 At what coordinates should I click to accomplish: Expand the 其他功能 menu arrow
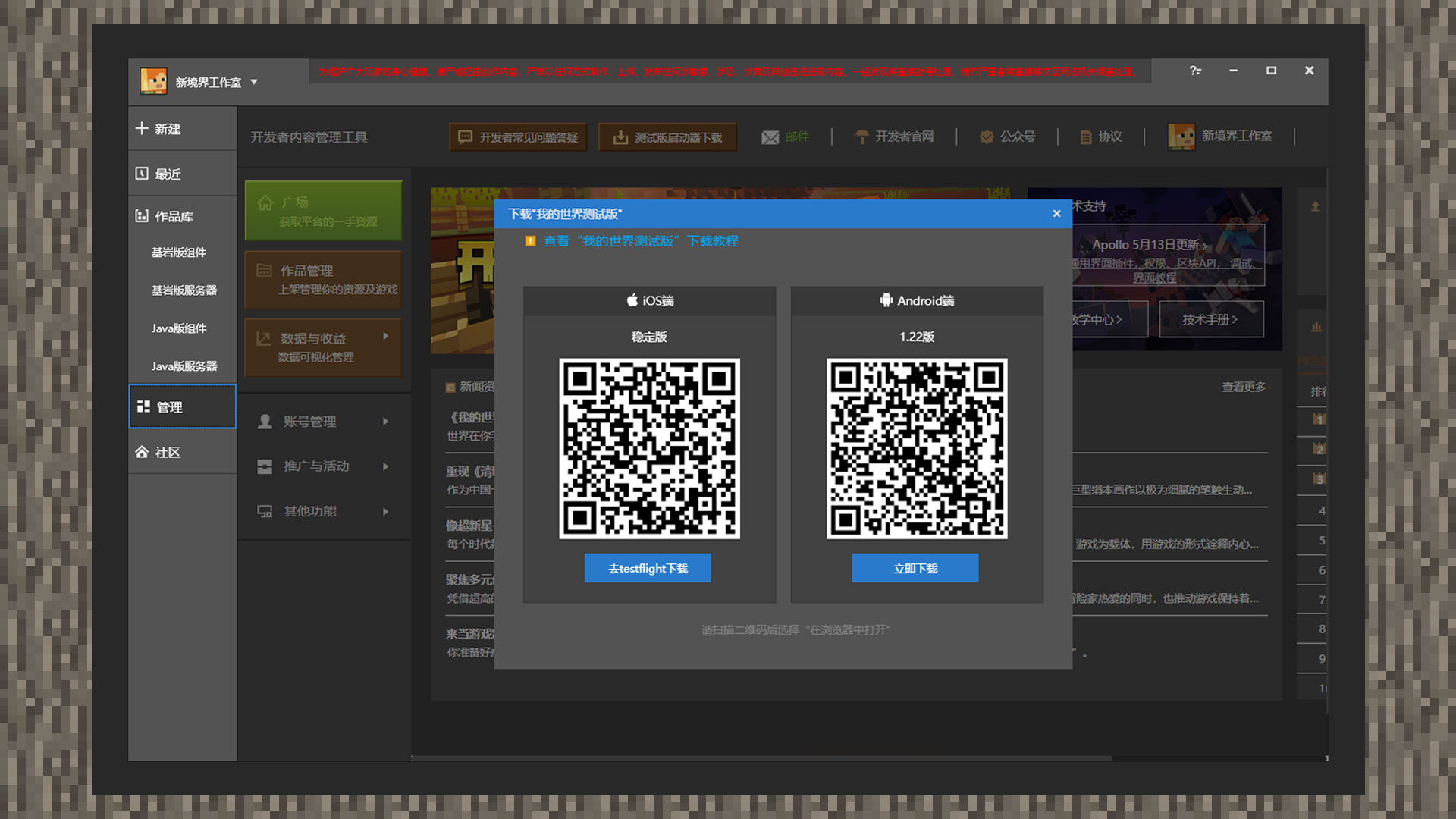[385, 512]
